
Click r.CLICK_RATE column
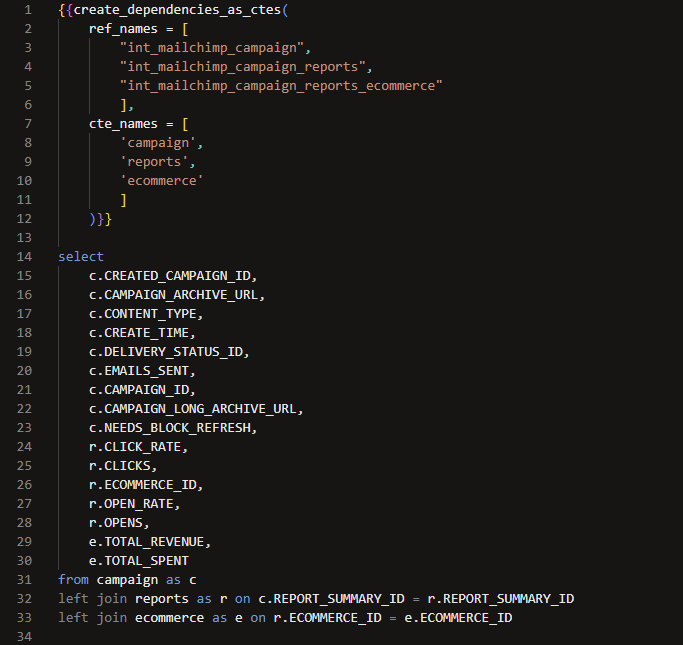[135, 447]
